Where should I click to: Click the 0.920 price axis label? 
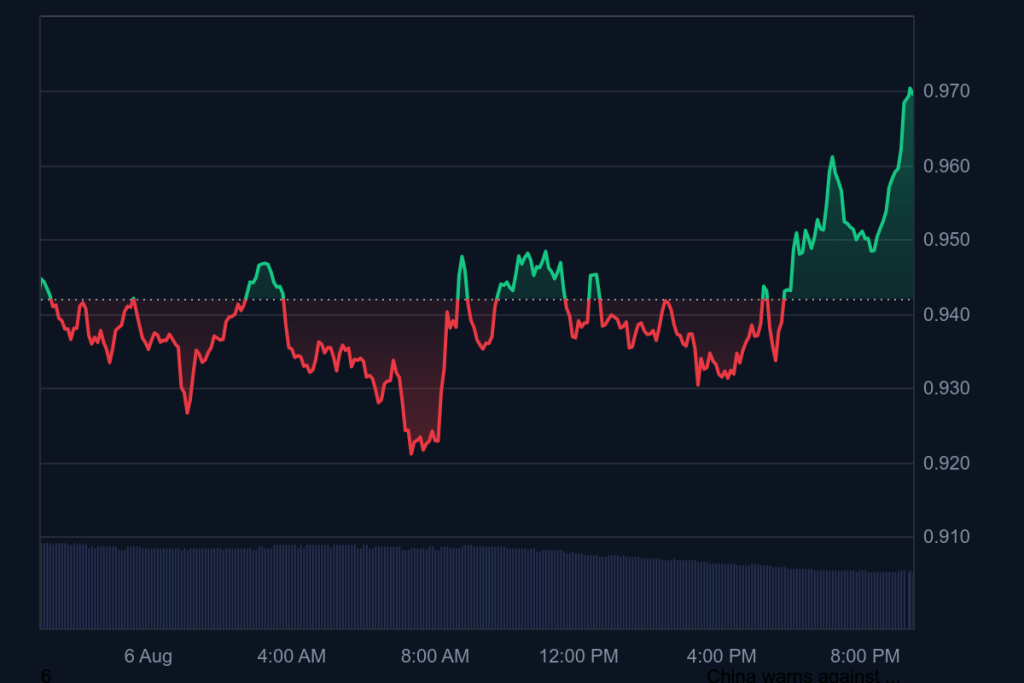[x=945, y=463]
